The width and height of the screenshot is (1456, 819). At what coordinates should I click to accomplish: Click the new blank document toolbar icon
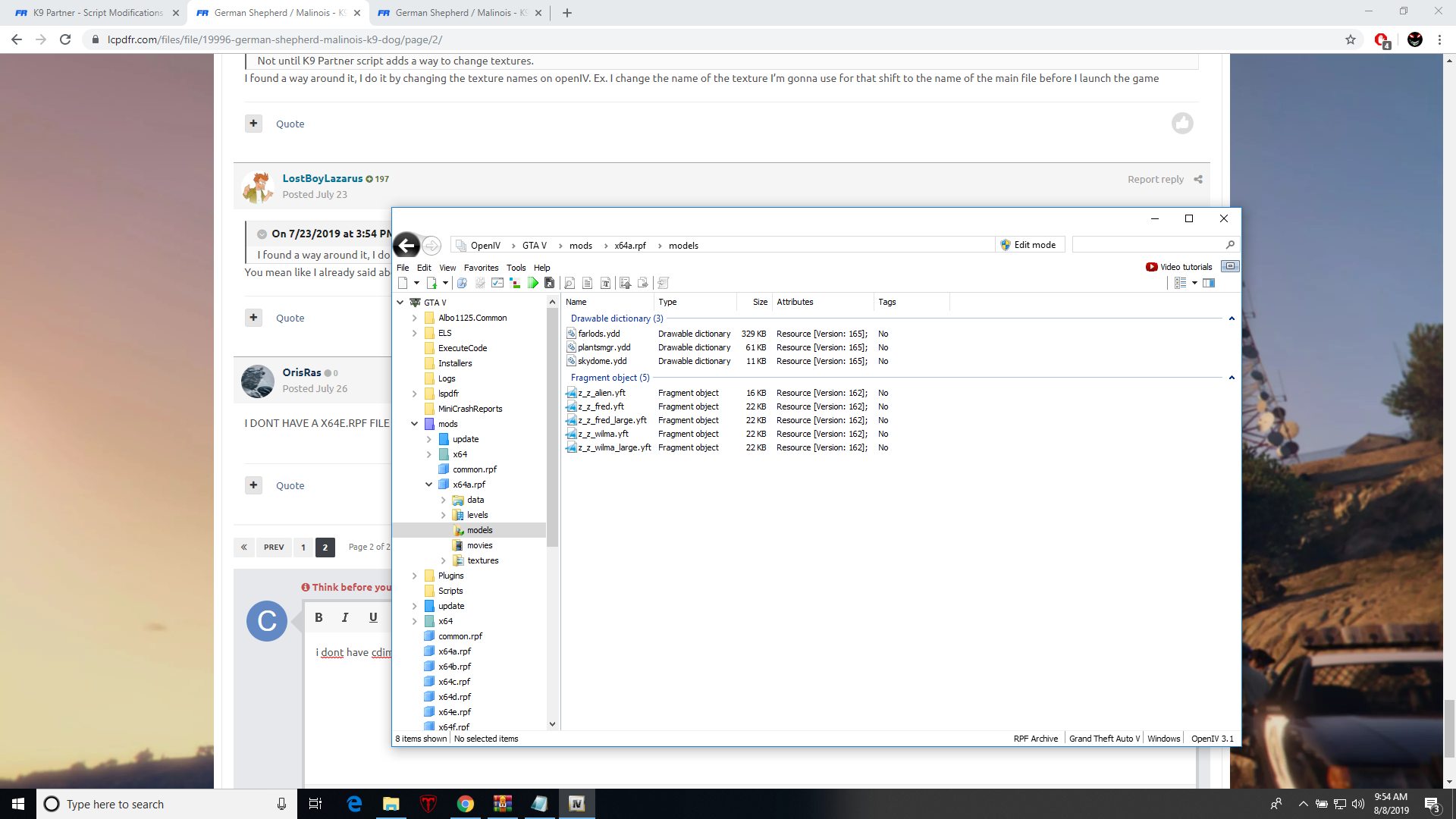tap(403, 283)
